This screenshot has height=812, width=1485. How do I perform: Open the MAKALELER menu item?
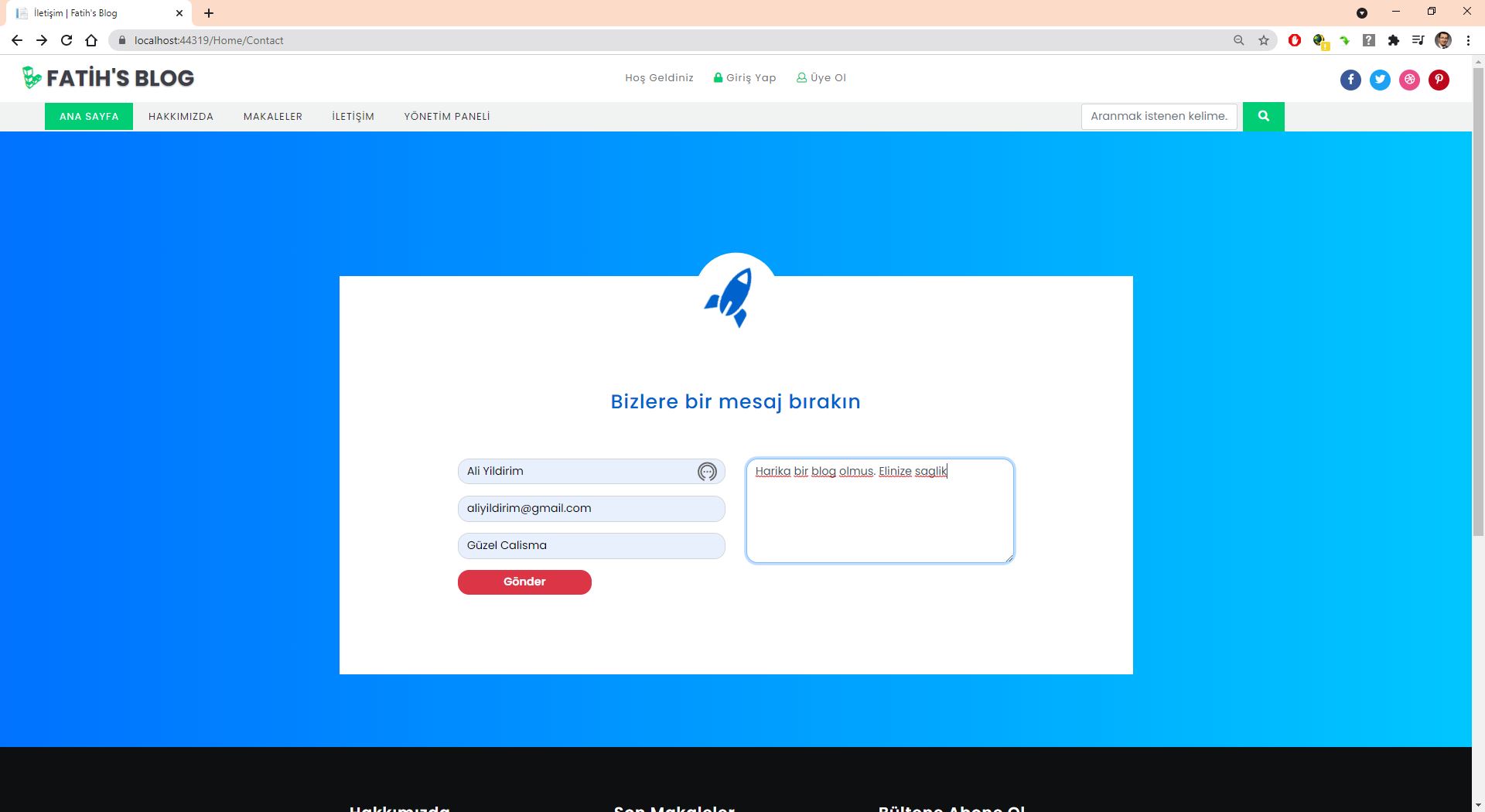273,116
